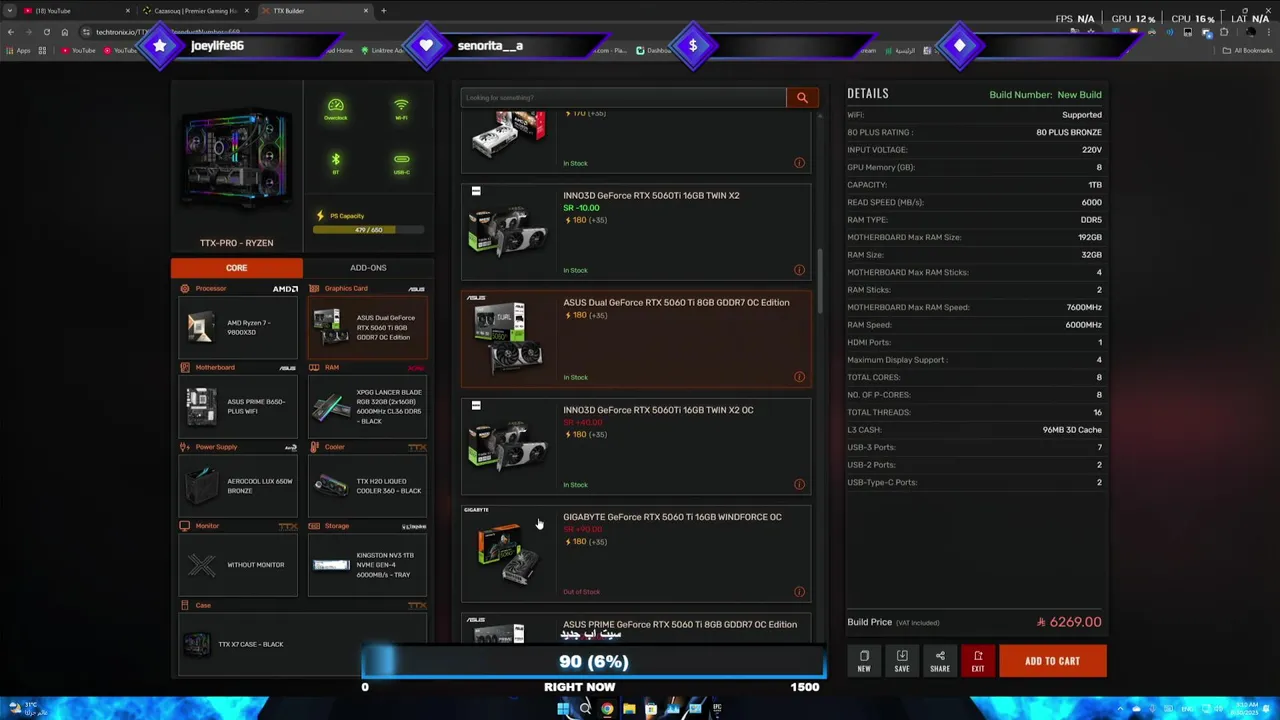1280x720 pixels.
Task: Click the product search input field
Action: point(624,97)
